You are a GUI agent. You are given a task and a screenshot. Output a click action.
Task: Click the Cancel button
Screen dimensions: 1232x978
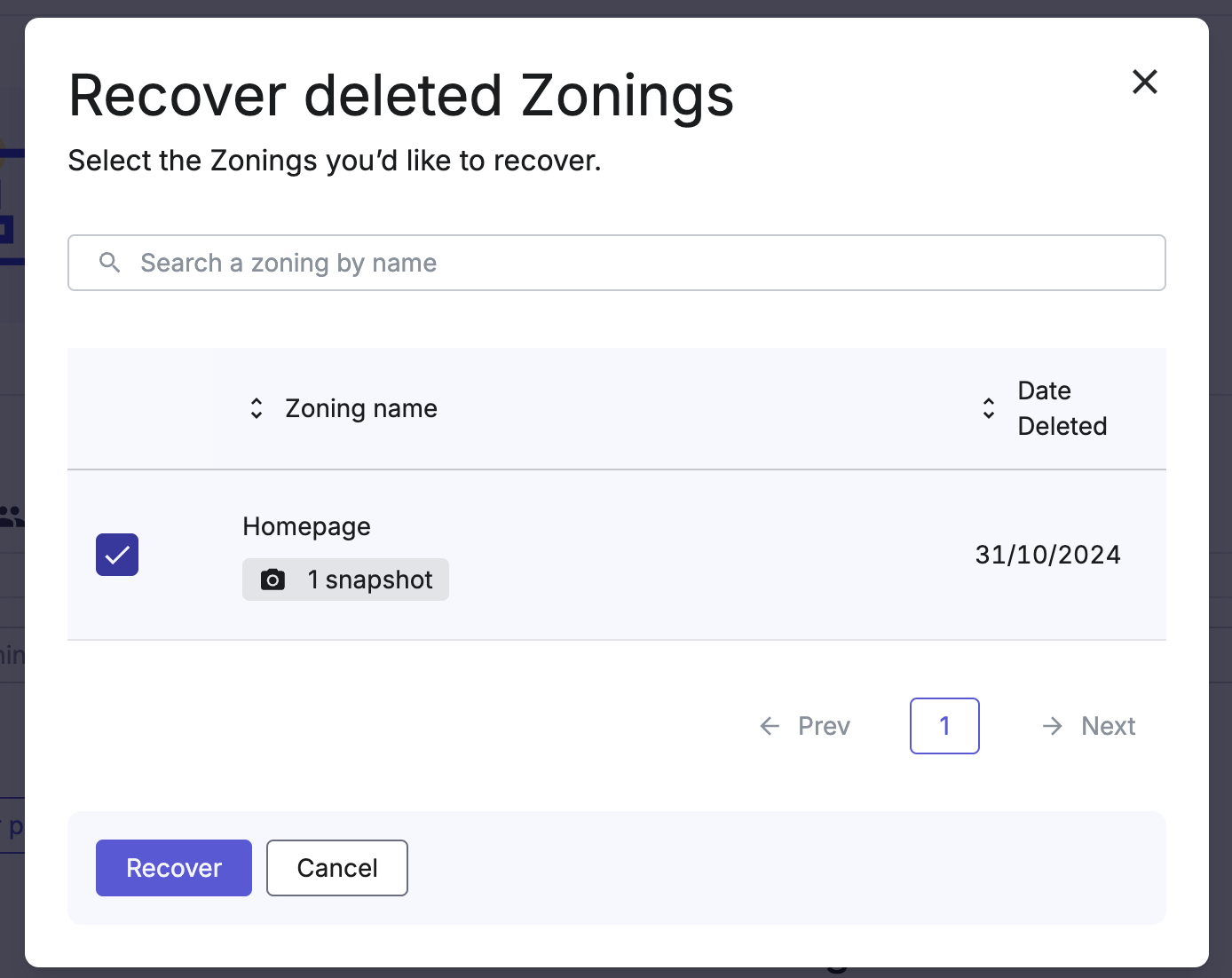[x=337, y=868]
